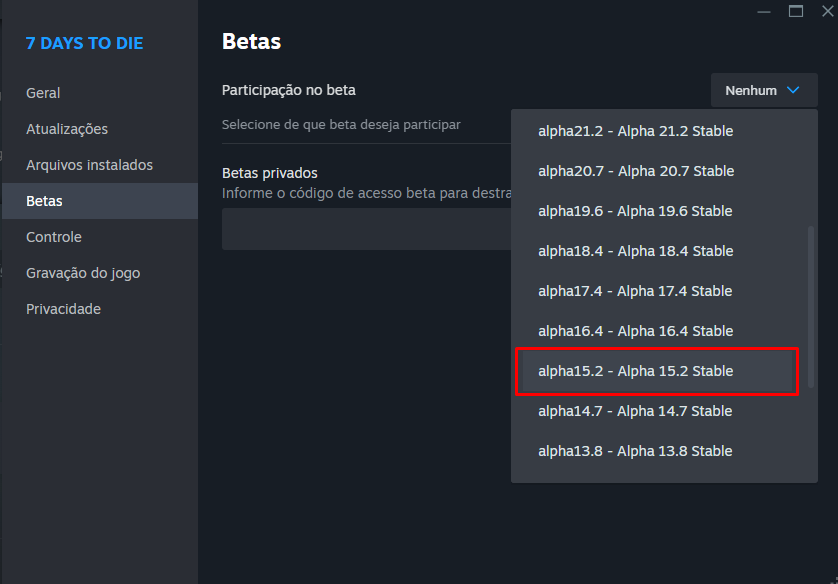
Task: Select alpha15.2 - Alpha 15.2 Stable
Action: (657, 371)
